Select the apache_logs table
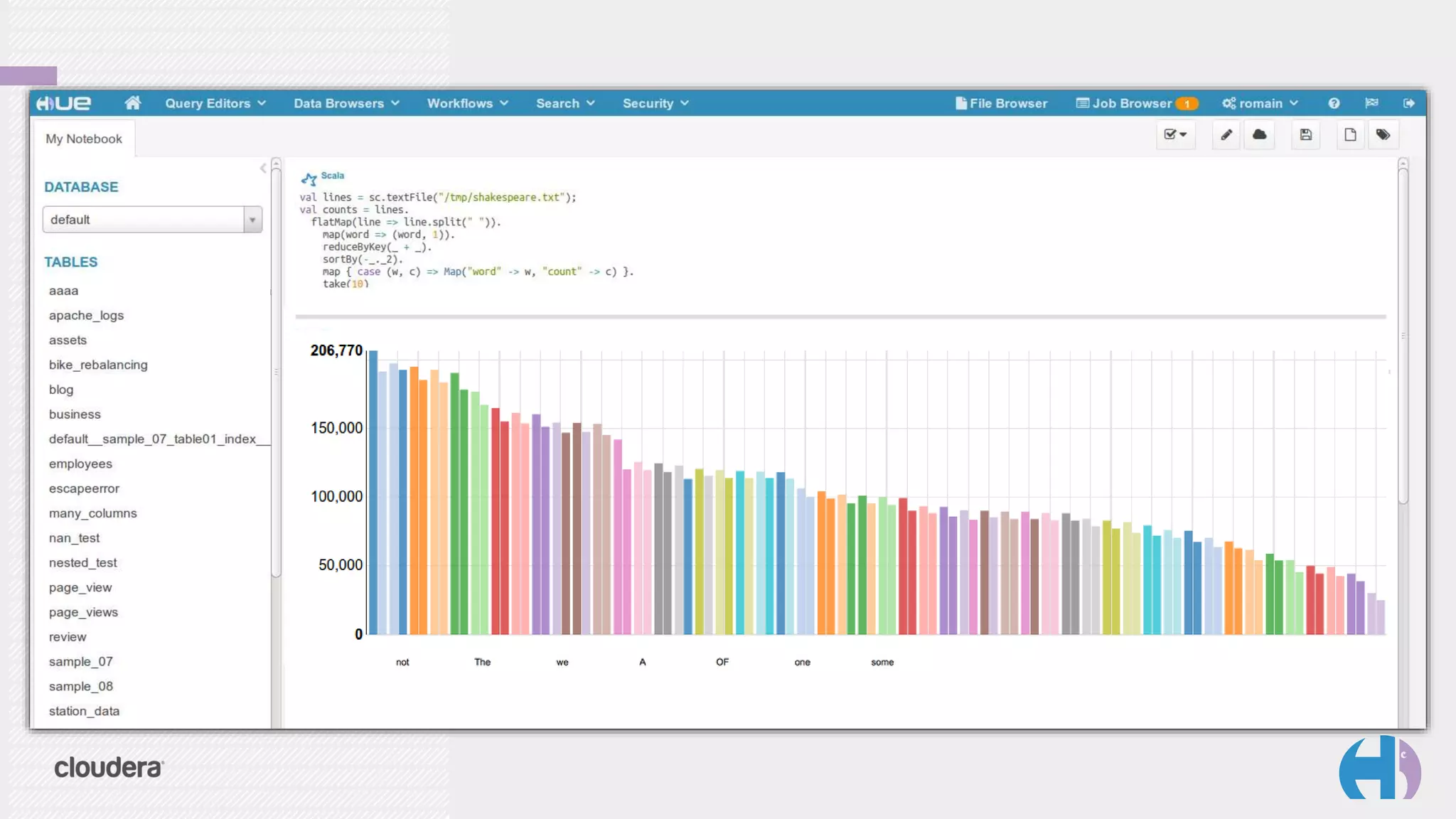Image resolution: width=1456 pixels, height=819 pixels. point(86,316)
